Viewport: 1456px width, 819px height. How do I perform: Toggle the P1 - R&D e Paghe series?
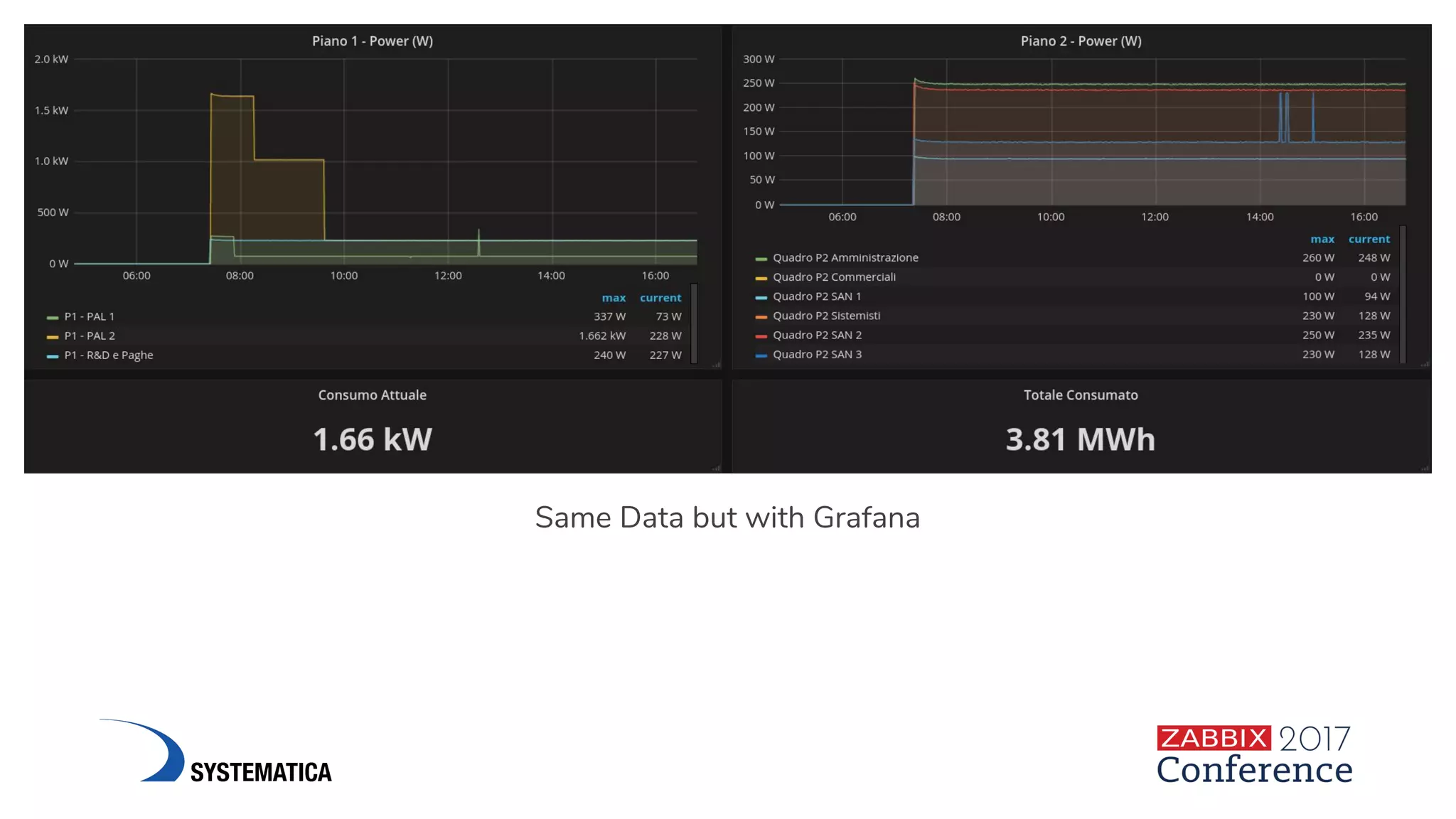(109, 355)
